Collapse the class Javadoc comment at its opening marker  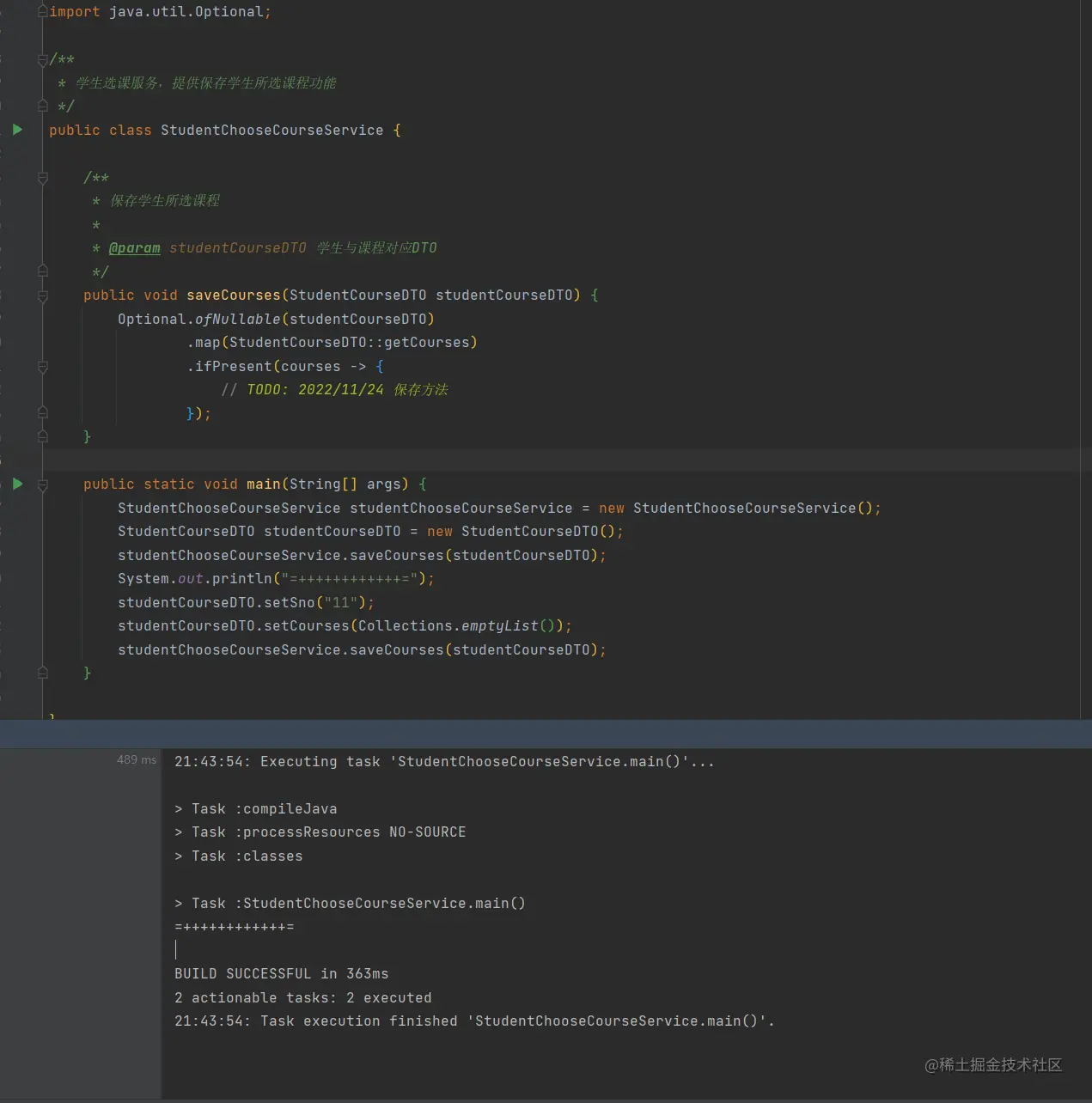tap(42, 60)
